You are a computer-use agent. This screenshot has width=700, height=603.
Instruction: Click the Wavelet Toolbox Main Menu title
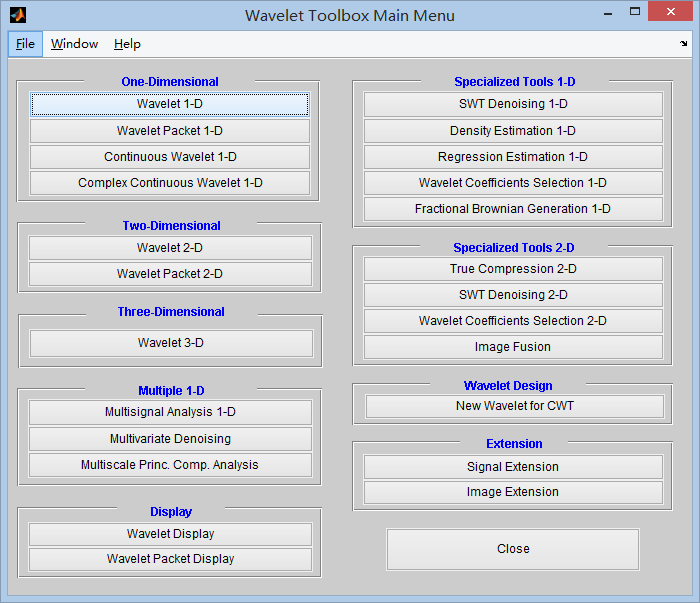click(x=350, y=16)
